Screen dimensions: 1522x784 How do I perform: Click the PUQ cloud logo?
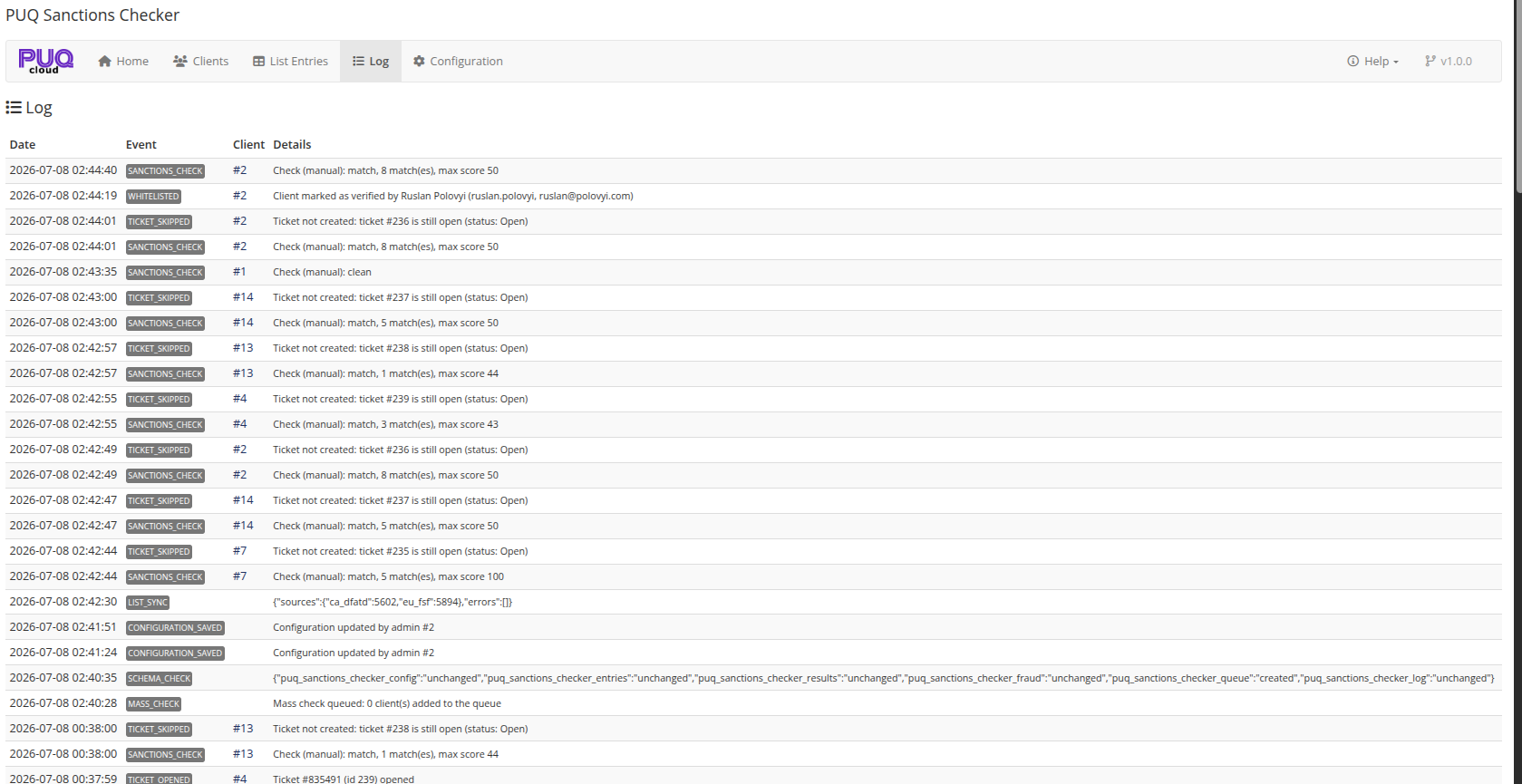tap(46, 61)
